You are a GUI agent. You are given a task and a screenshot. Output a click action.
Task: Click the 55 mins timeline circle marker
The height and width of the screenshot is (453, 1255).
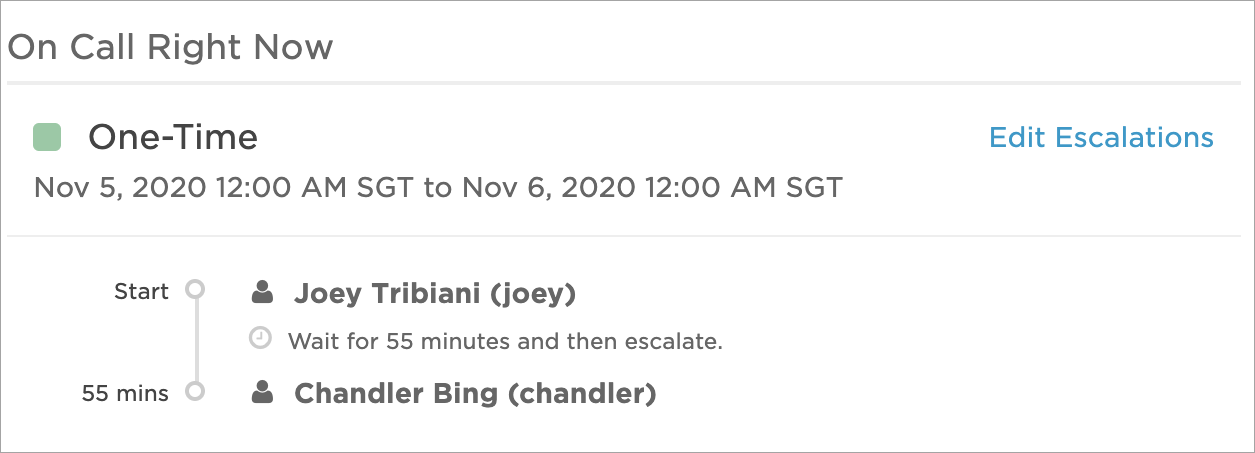pos(196,391)
